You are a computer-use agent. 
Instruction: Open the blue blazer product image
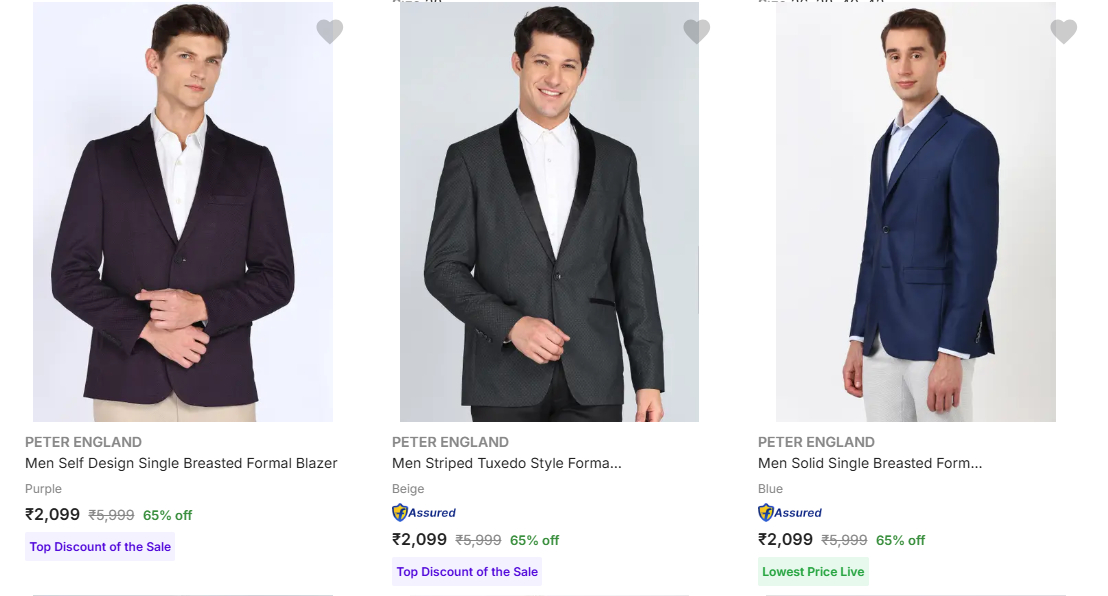[x=915, y=212]
